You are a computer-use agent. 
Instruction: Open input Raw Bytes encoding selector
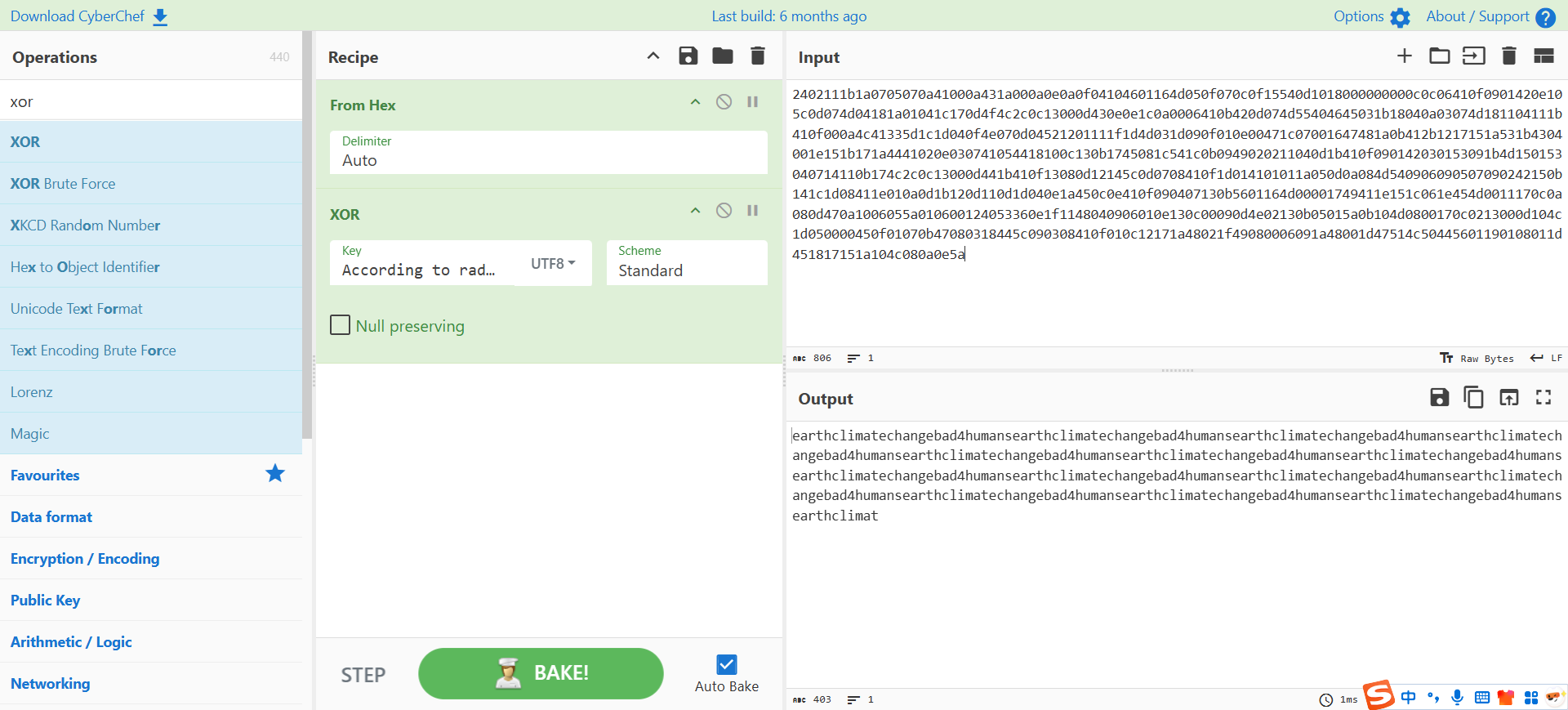[1477, 358]
